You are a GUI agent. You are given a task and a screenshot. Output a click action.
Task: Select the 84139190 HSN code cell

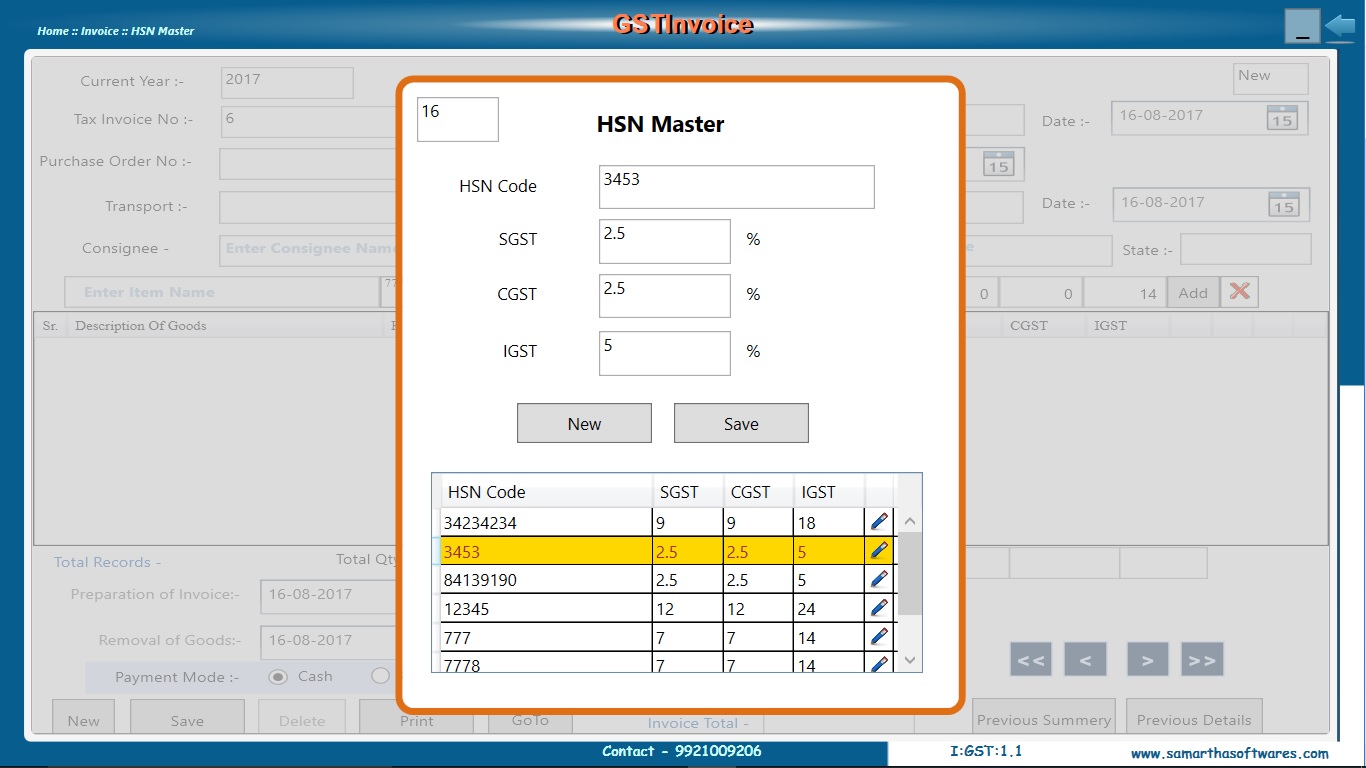[x=546, y=580]
